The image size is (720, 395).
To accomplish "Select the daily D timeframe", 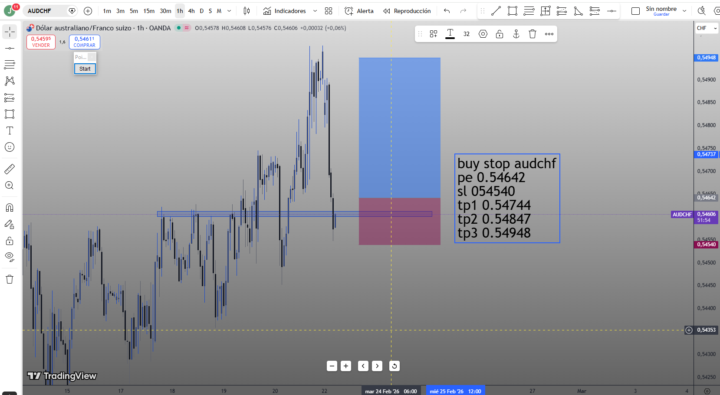I will pos(202,11).
